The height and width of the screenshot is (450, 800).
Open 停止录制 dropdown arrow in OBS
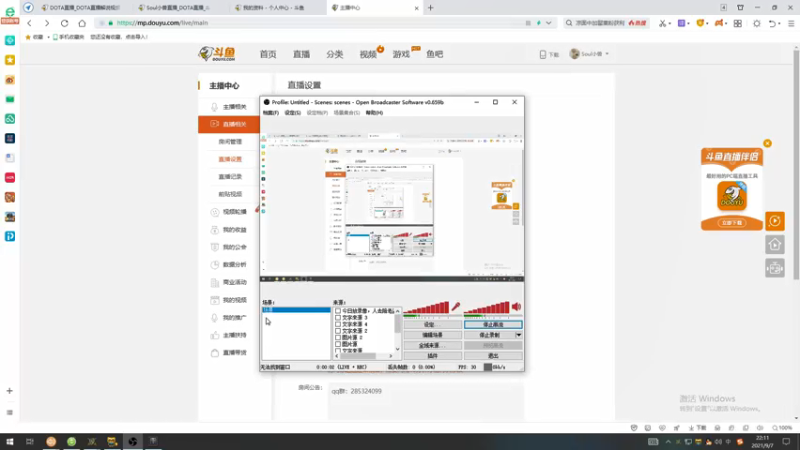(518, 335)
